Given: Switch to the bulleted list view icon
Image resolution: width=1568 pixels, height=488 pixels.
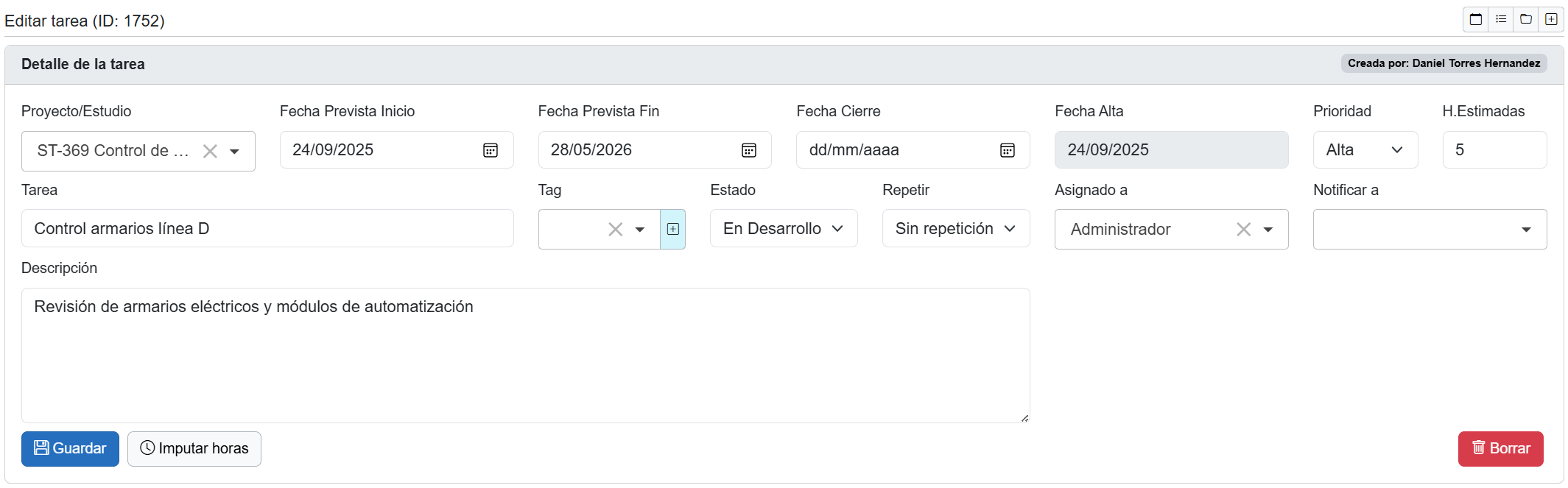Looking at the screenshot, I should click(1501, 20).
